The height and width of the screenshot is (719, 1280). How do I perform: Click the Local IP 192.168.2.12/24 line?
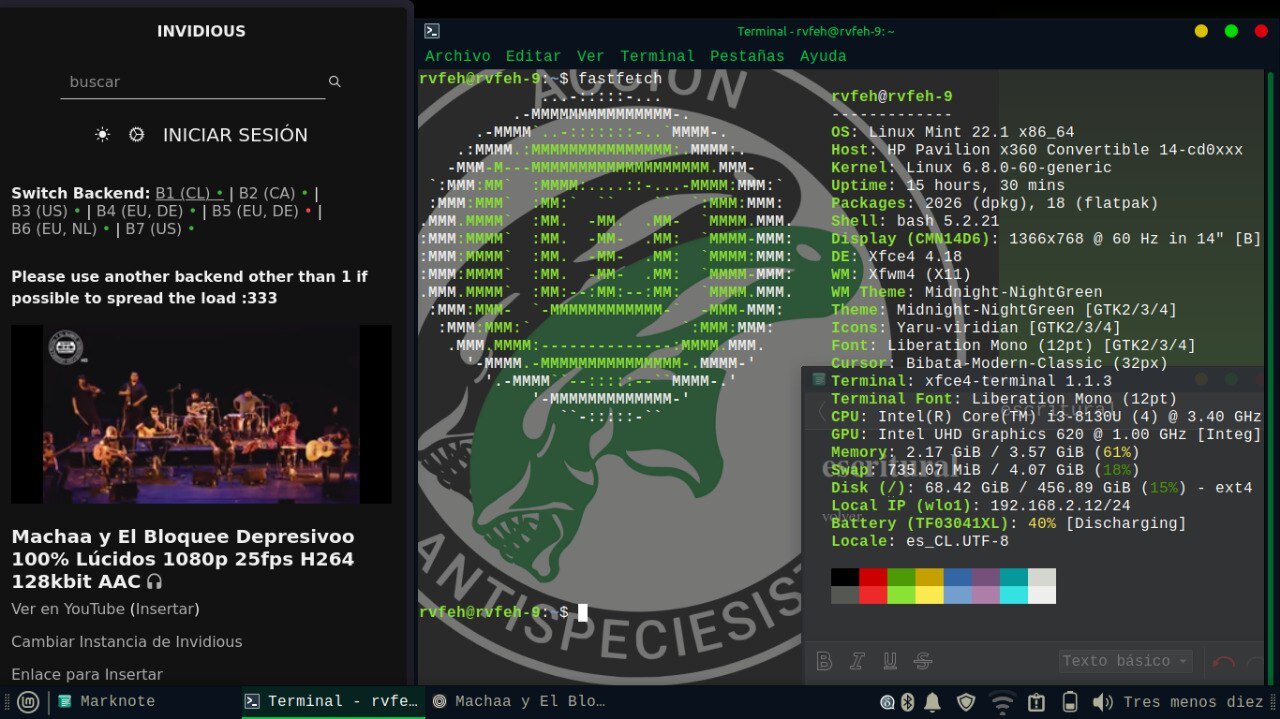coord(981,506)
